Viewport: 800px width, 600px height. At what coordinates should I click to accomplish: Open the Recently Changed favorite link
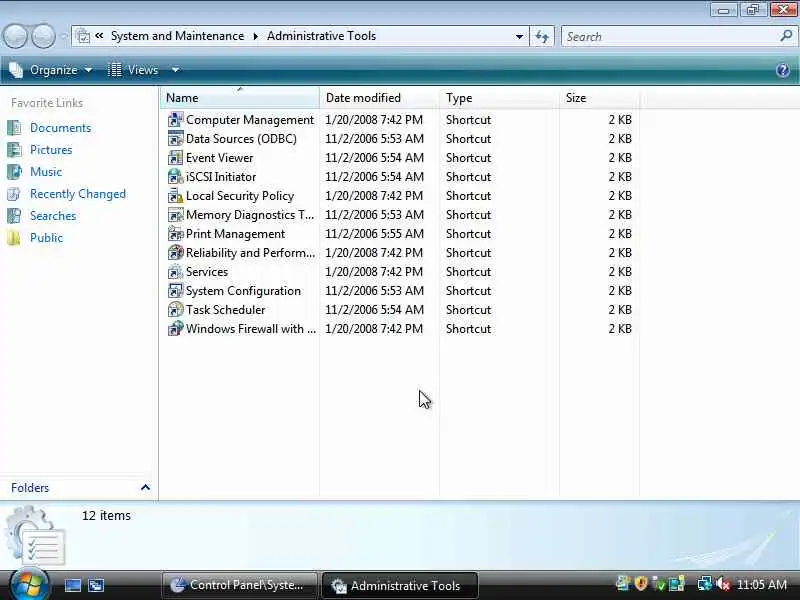pos(78,194)
